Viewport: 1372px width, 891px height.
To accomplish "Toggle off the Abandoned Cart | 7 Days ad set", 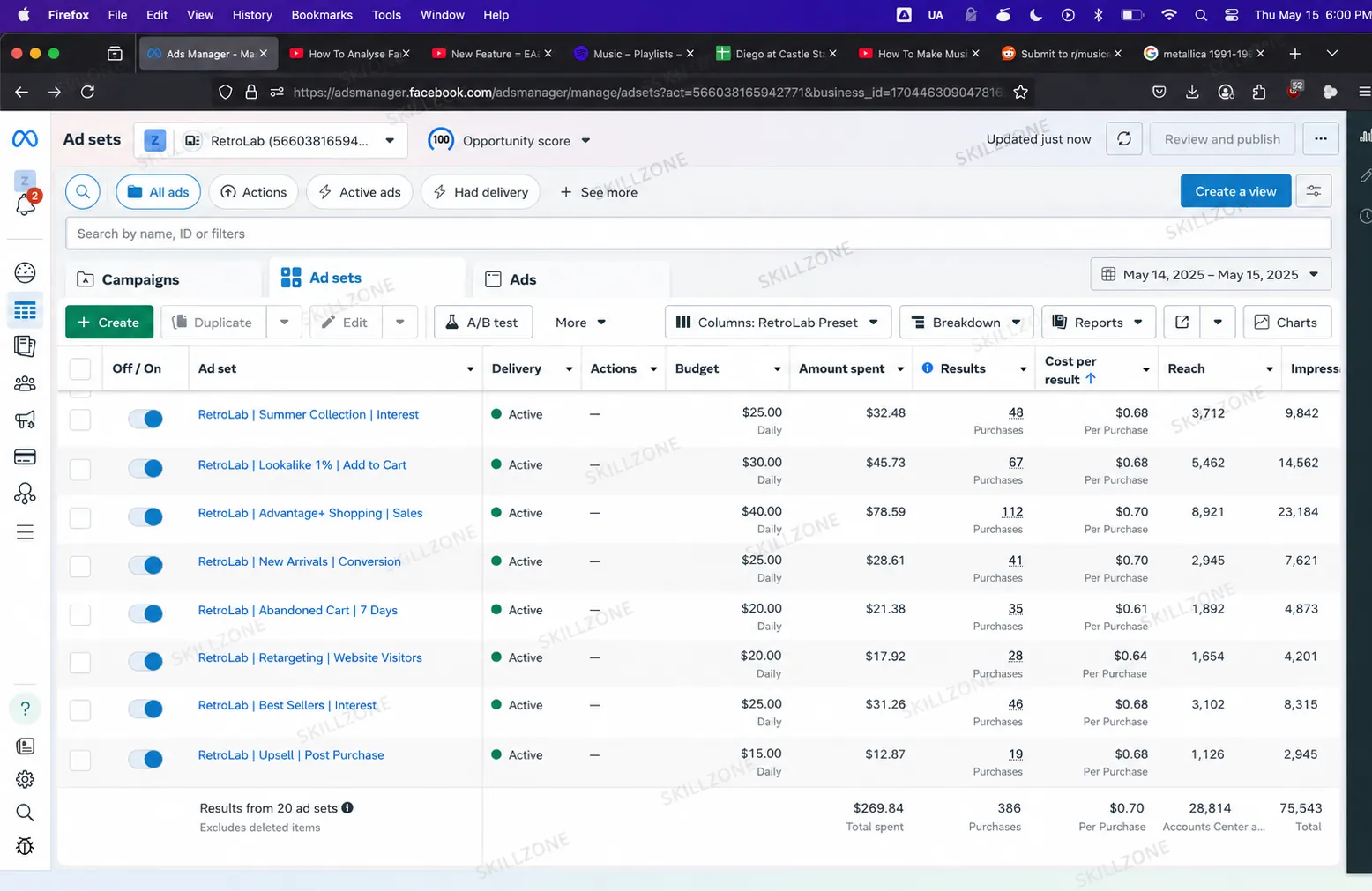I will click(145, 613).
